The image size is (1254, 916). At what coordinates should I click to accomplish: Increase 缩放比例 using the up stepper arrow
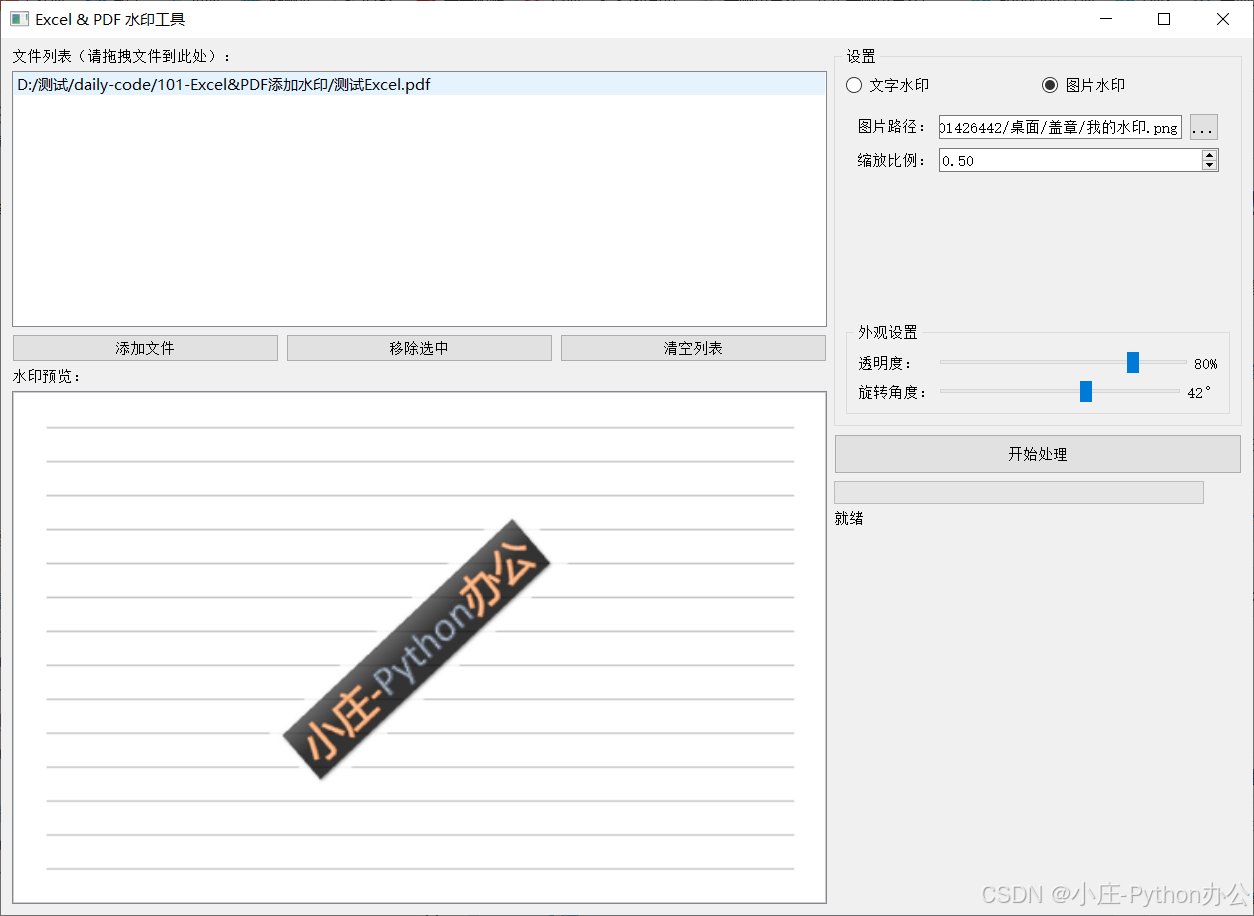1210,154
